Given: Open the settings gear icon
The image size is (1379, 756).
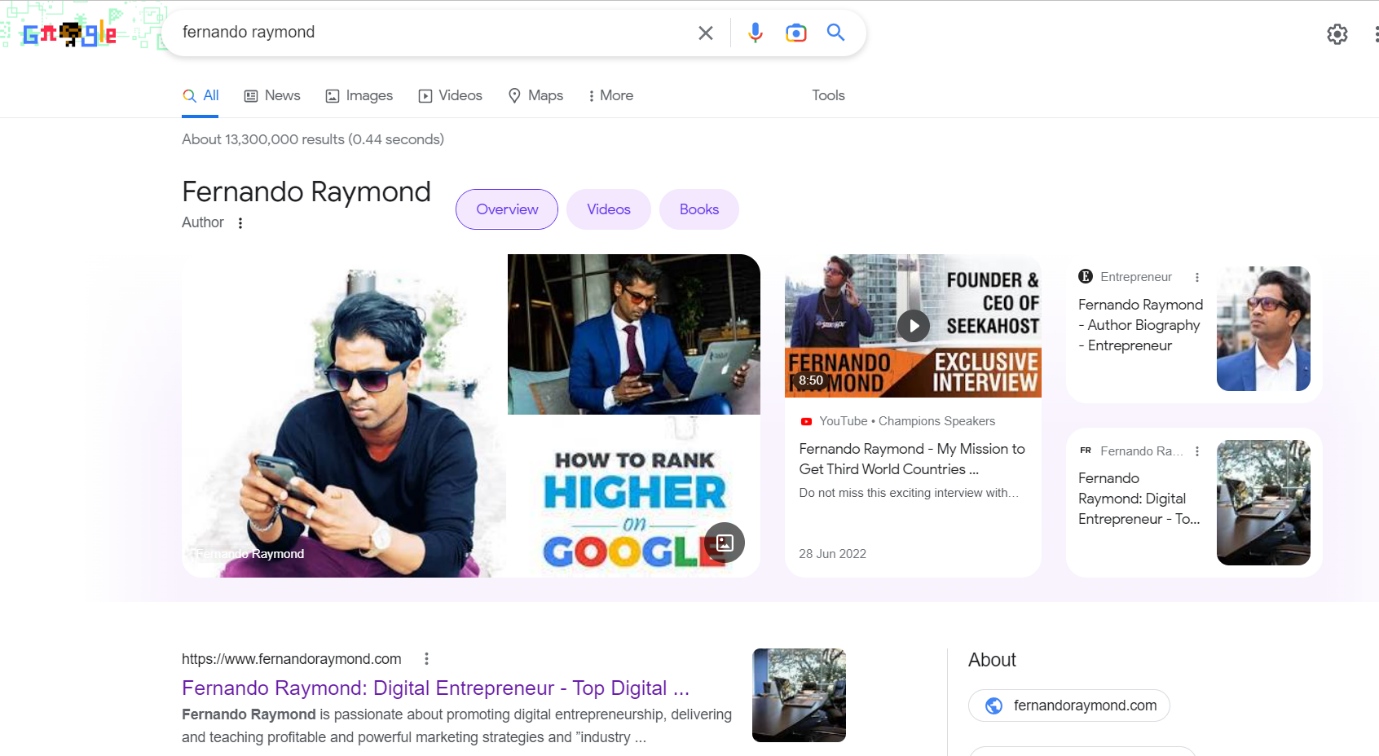Looking at the screenshot, I should point(1337,34).
